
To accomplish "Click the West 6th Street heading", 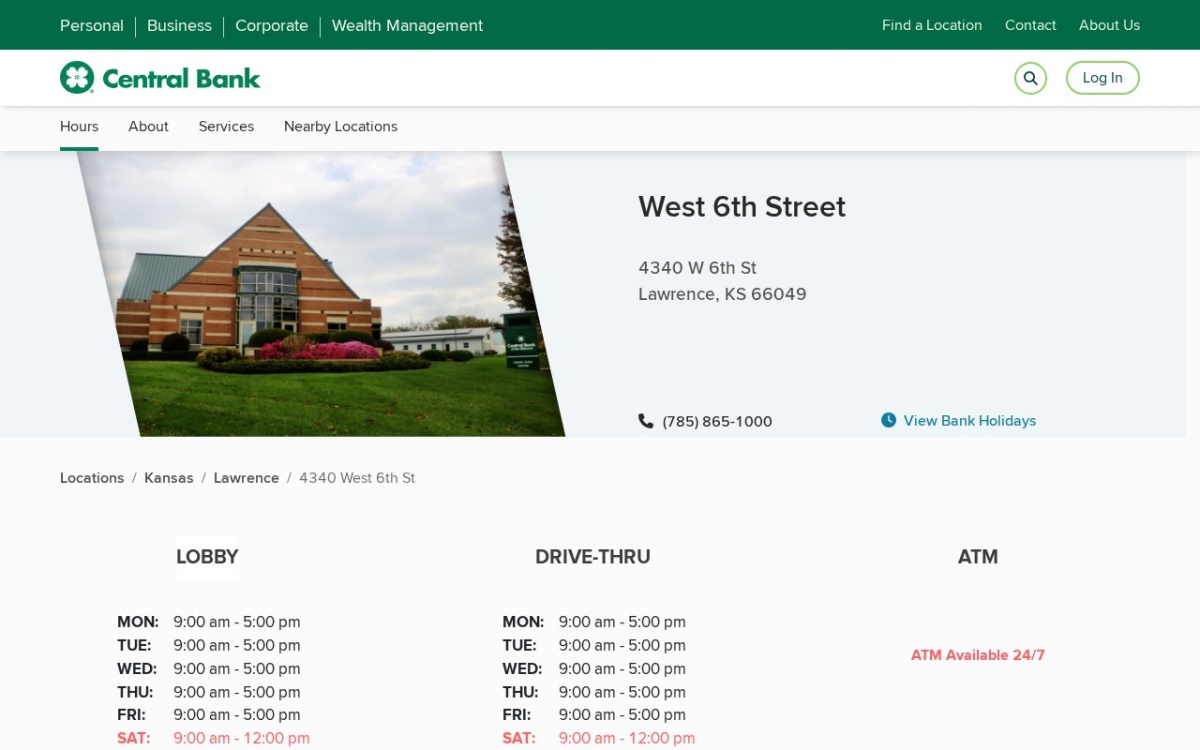I will coord(742,207).
